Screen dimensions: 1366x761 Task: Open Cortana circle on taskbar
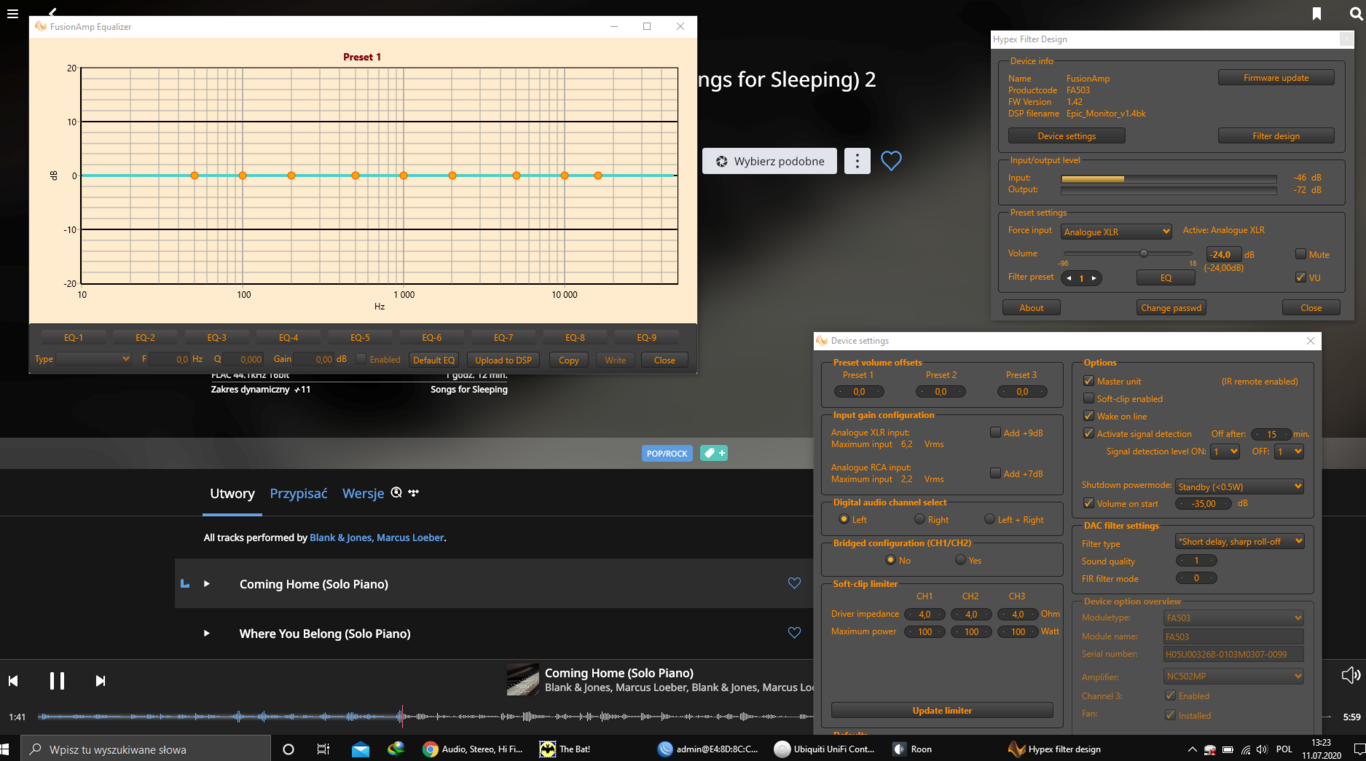click(288, 749)
